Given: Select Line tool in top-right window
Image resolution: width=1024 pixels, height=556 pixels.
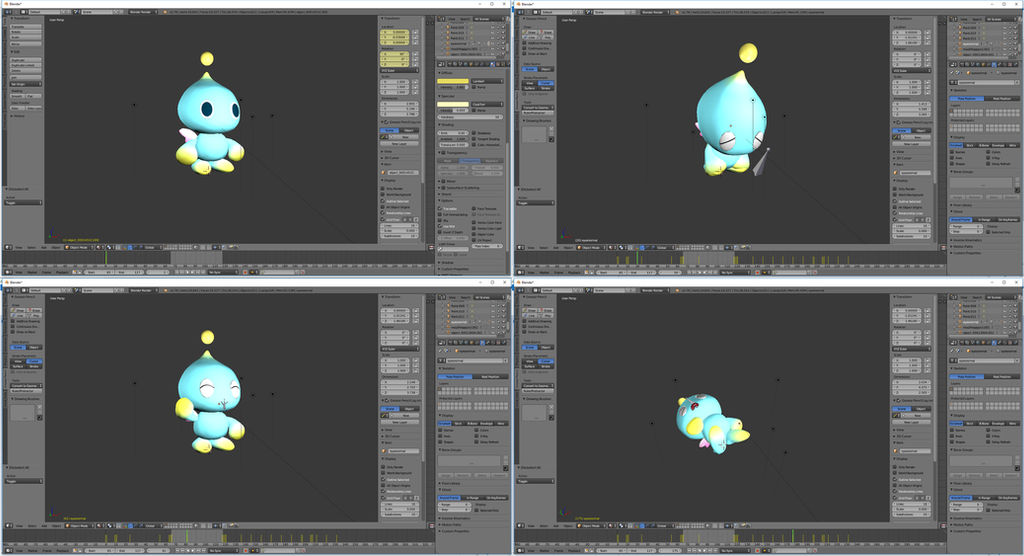Looking at the screenshot, I should (529, 37).
